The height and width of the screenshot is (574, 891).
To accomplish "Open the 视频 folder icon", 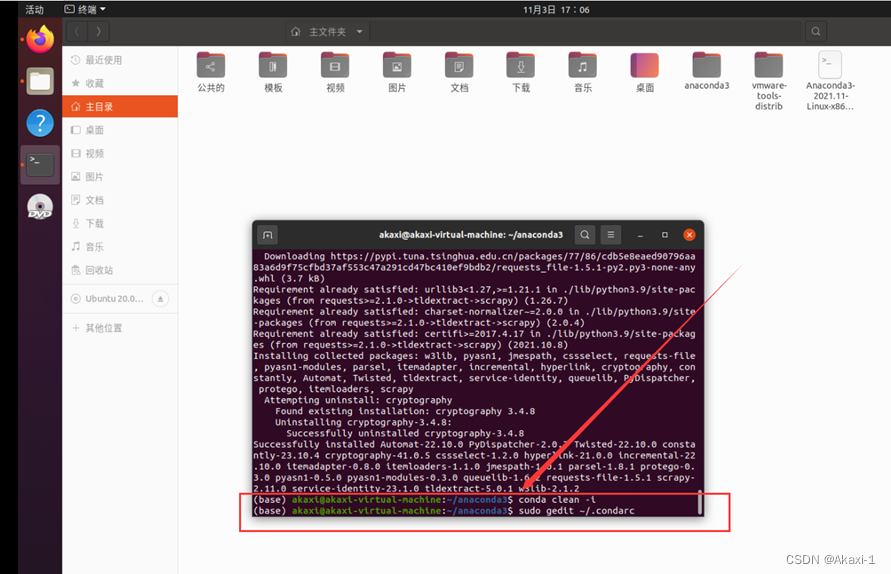I will [x=335, y=72].
